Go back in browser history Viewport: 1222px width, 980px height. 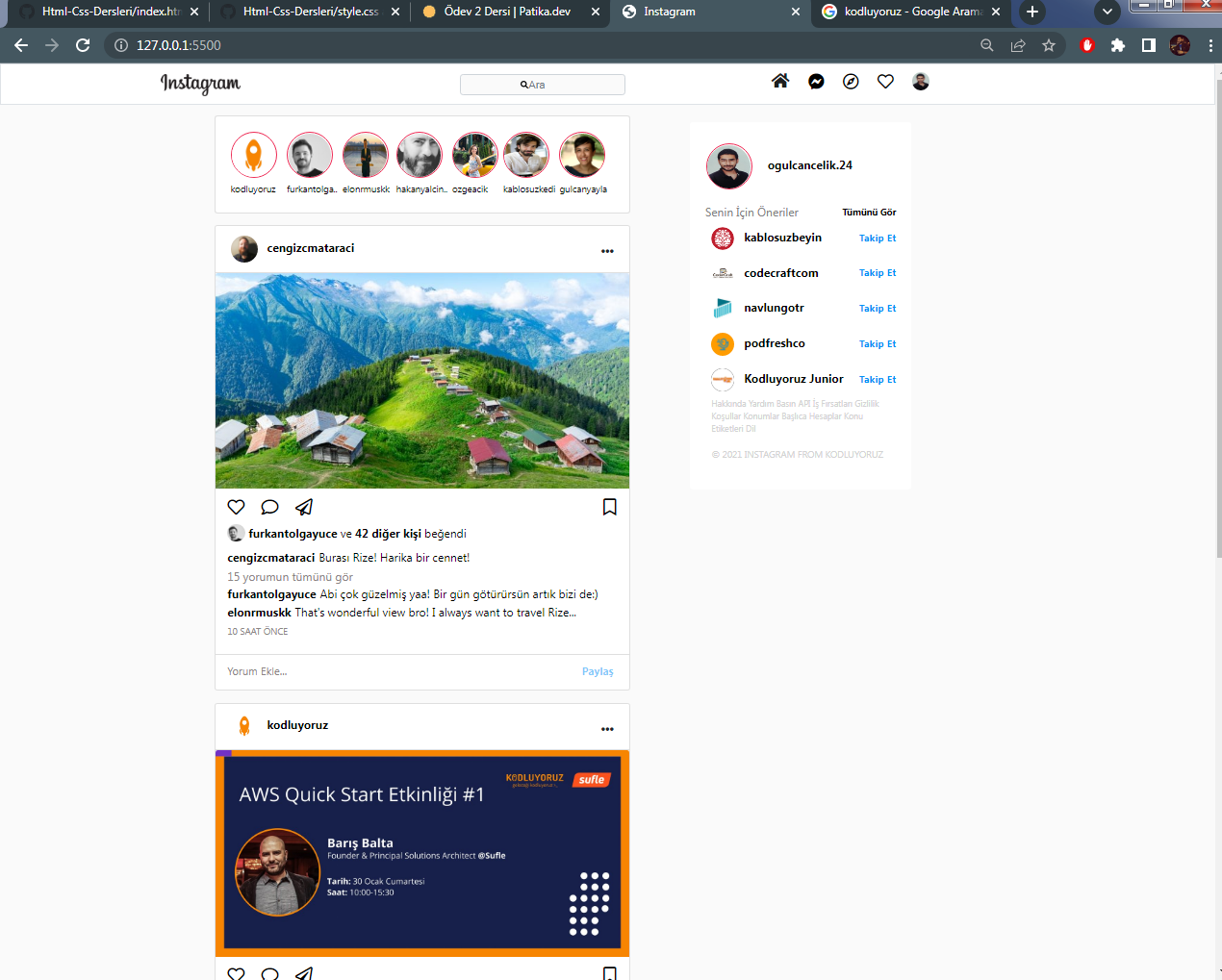pos(21,45)
